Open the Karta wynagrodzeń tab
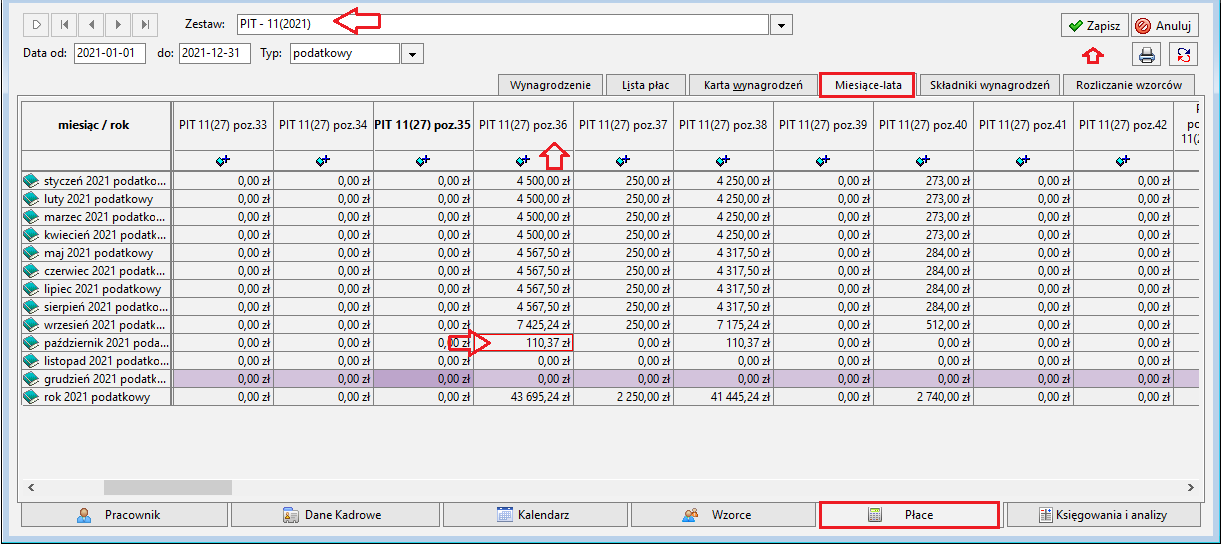This screenshot has height=547, width=1222. pyautogui.click(x=753, y=85)
